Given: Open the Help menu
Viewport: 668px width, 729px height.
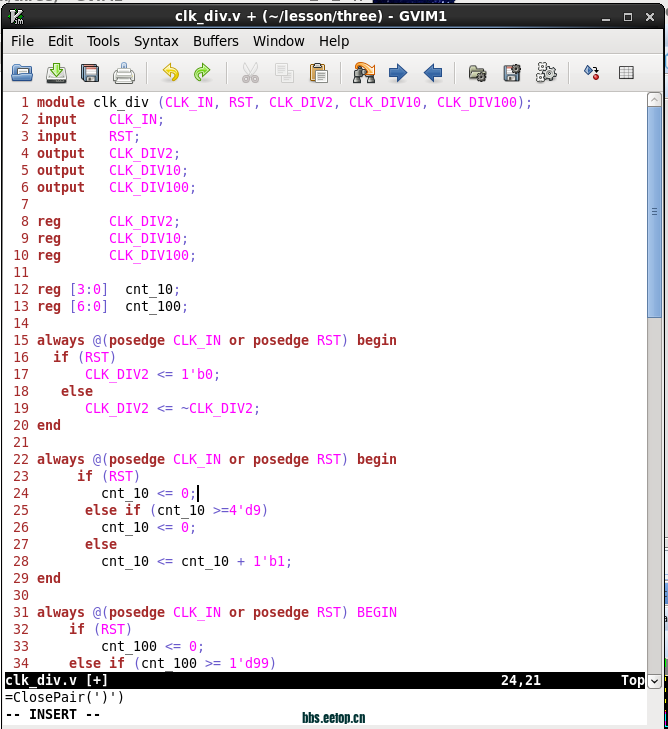Looking at the screenshot, I should [x=334, y=41].
